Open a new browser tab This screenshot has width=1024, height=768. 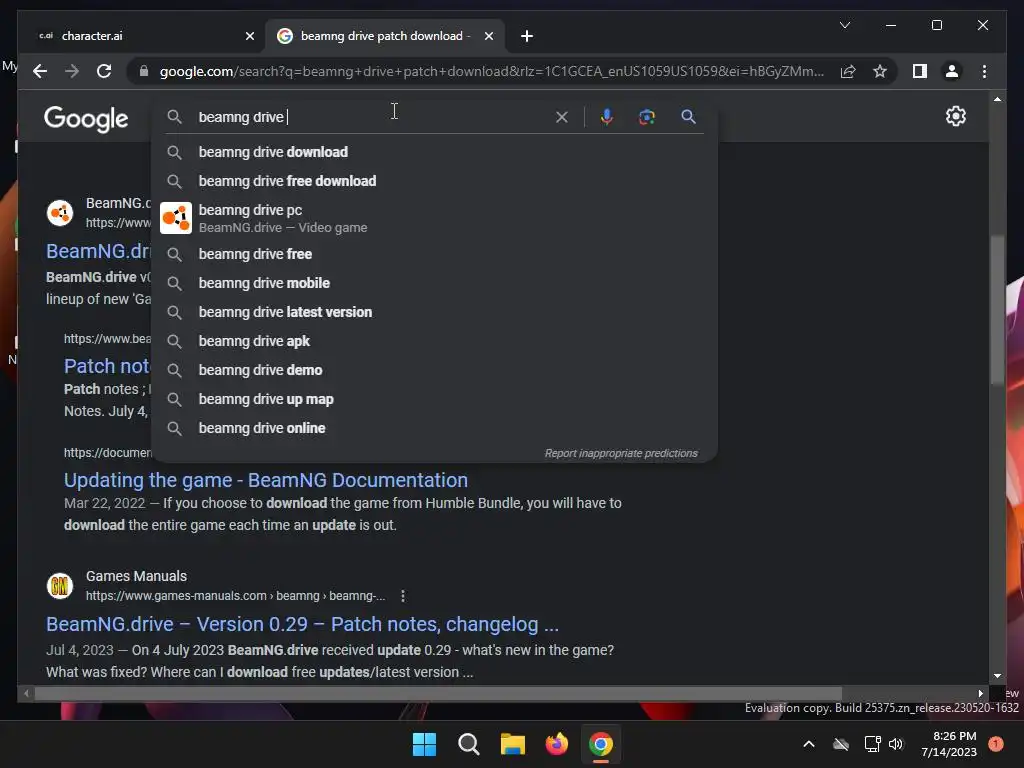(x=527, y=36)
